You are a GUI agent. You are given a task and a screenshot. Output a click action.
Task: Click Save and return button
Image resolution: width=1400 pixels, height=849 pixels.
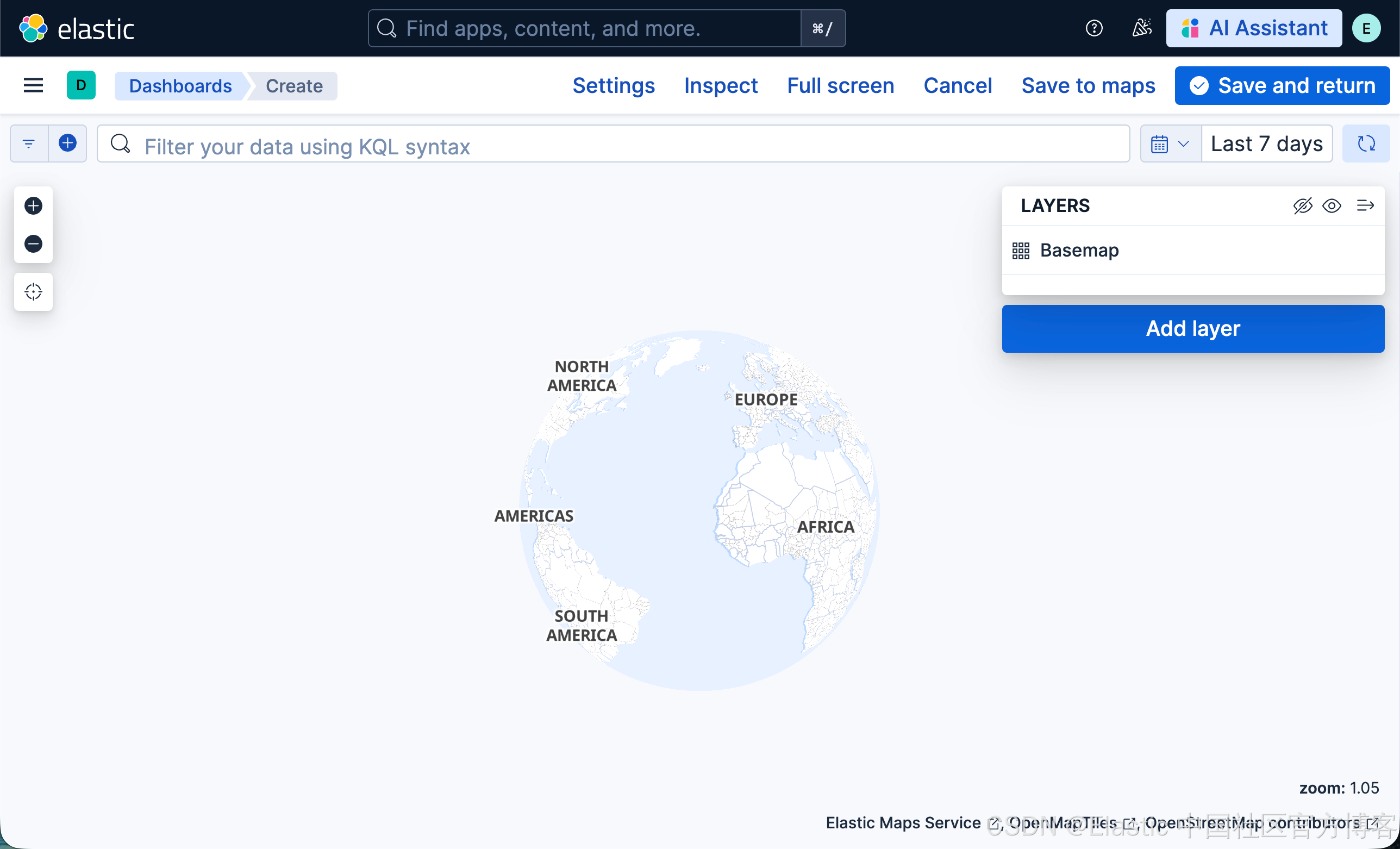point(1282,86)
